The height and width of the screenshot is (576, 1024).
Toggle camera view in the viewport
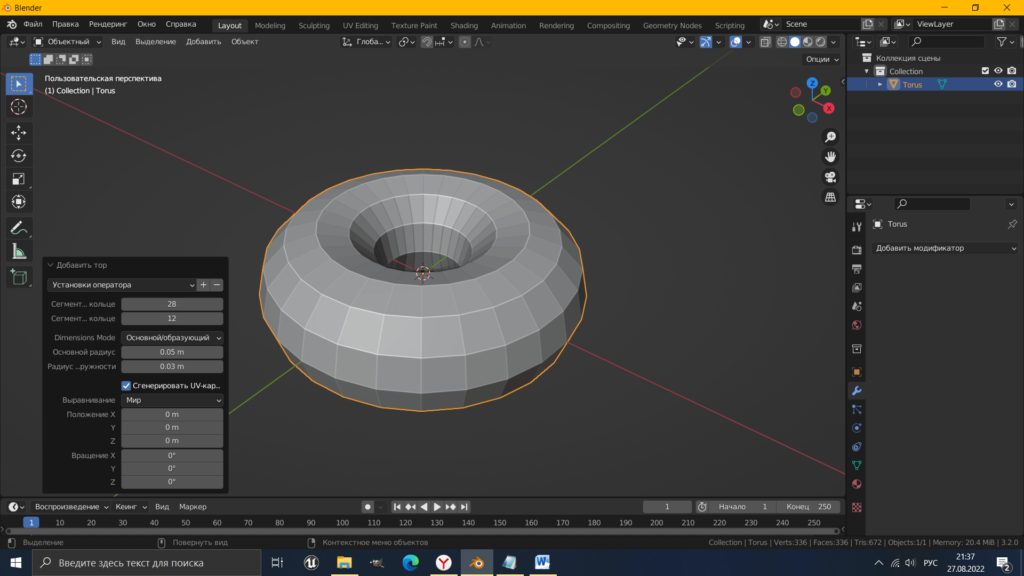point(830,177)
